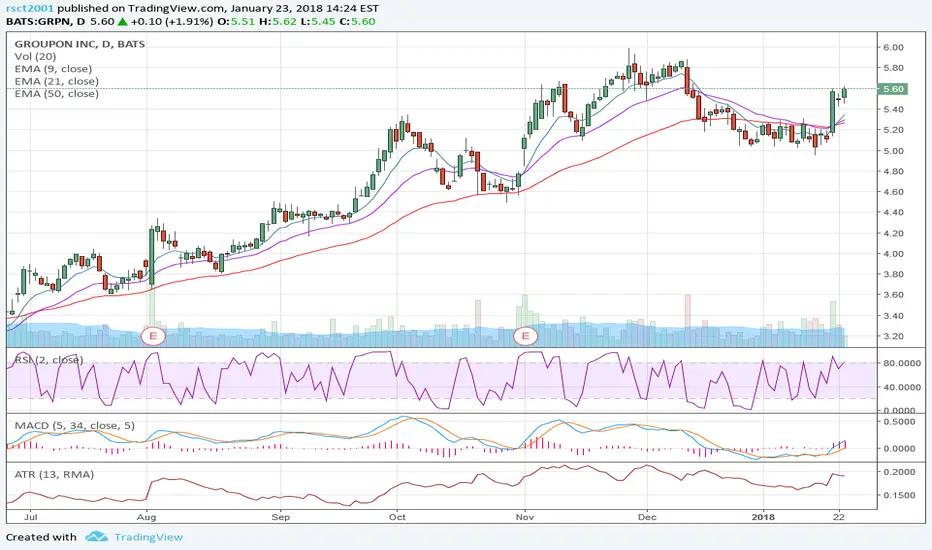Click the 0.2000 ATR axis value
Image resolution: width=932 pixels, height=550 pixels.
click(899, 472)
